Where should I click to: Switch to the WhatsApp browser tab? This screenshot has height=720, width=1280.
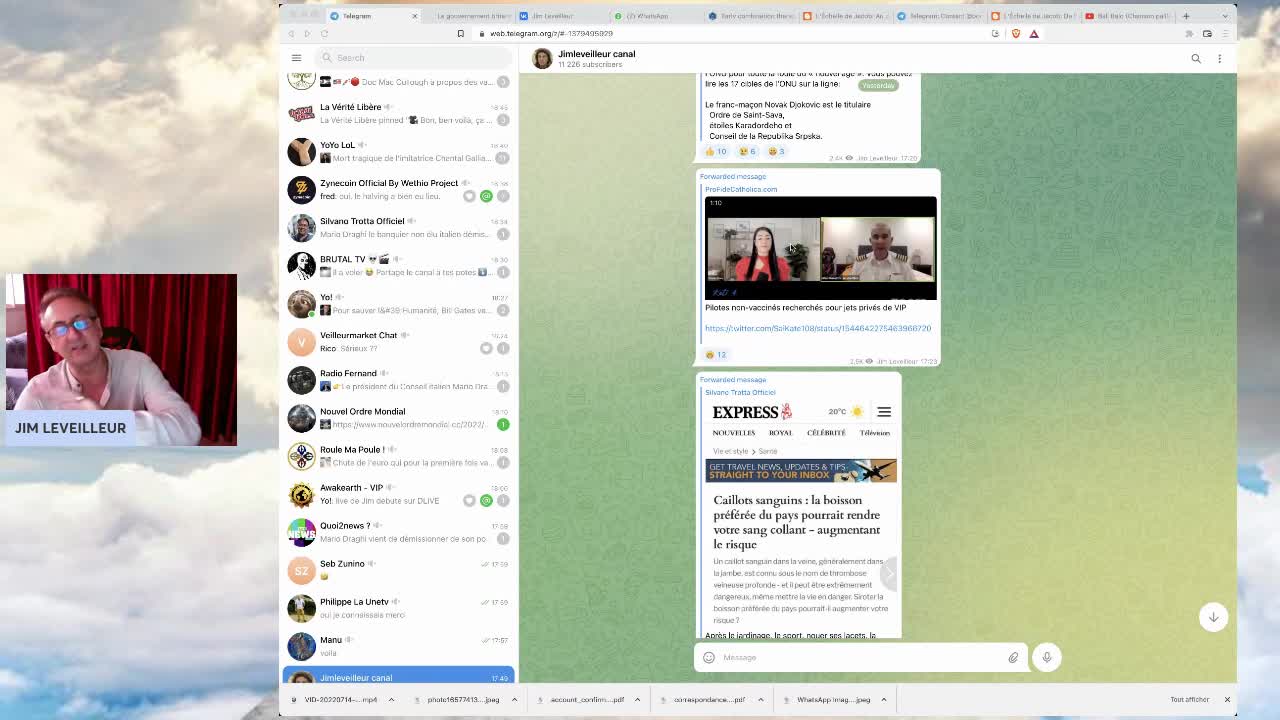coord(655,16)
